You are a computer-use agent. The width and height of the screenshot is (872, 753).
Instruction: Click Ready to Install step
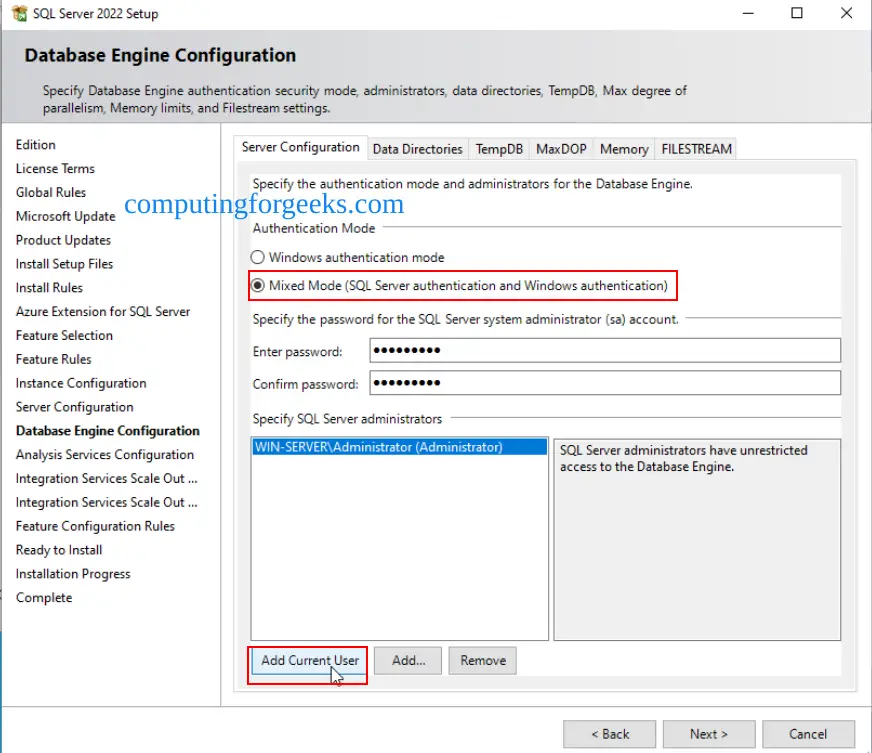click(x=59, y=550)
